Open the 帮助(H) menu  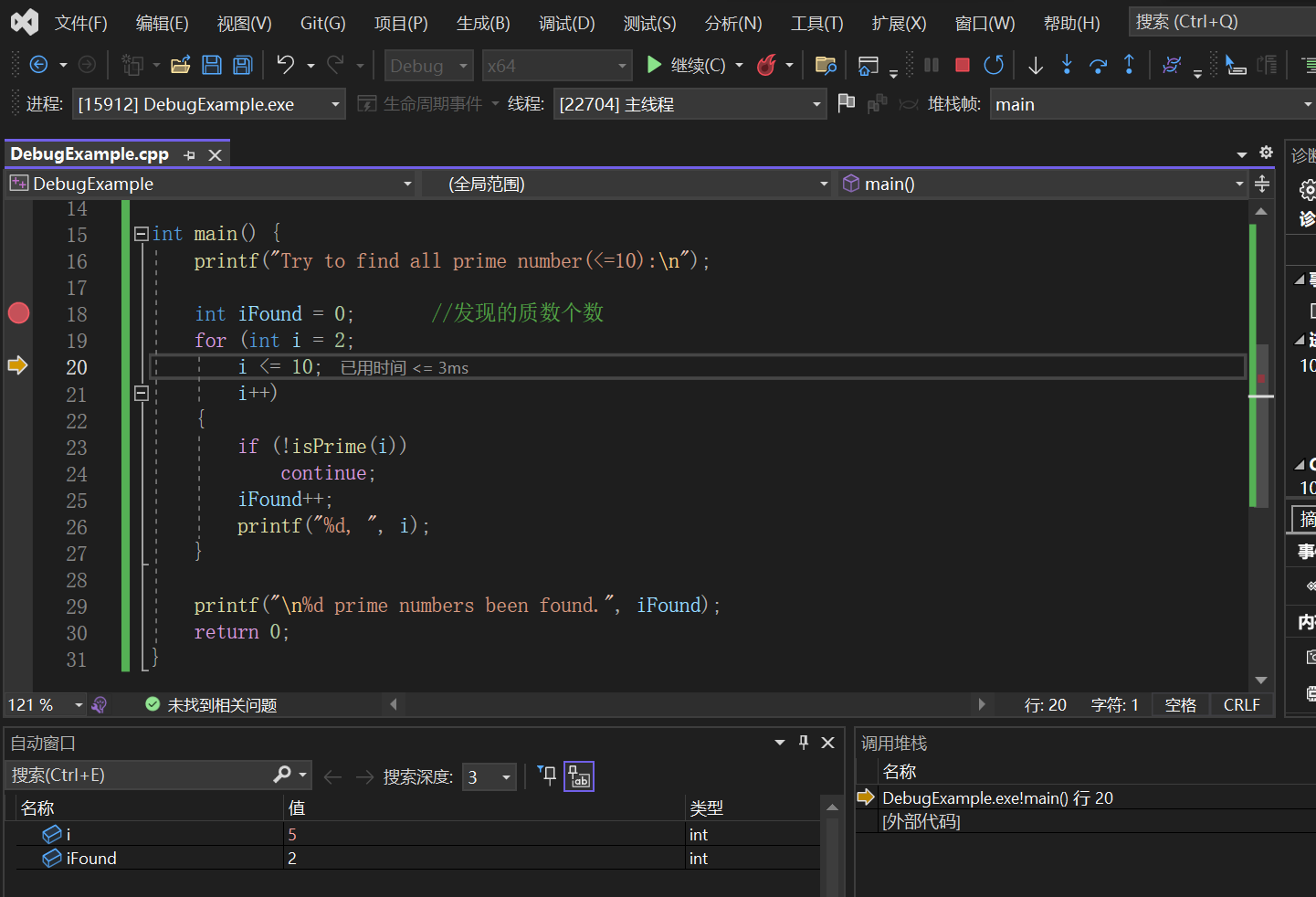coord(1071,23)
